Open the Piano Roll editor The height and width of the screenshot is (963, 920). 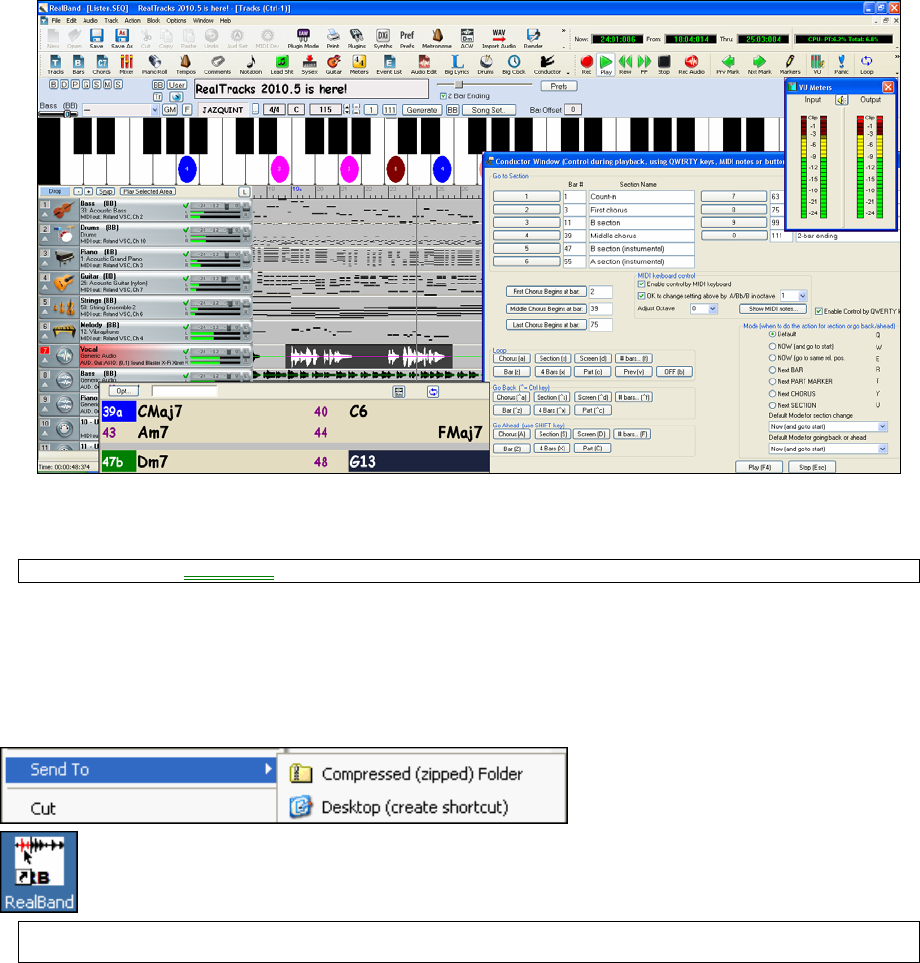154,64
